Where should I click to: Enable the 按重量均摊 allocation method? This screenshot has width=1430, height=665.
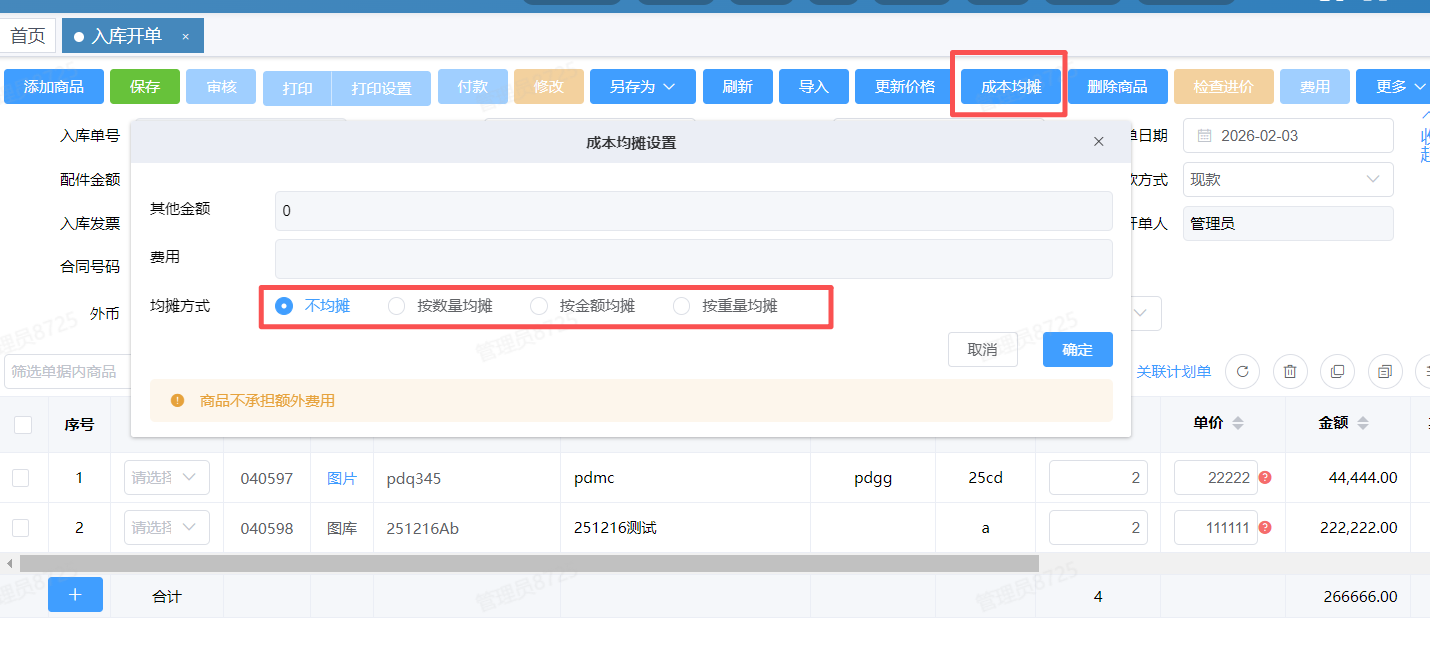pos(681,306)
